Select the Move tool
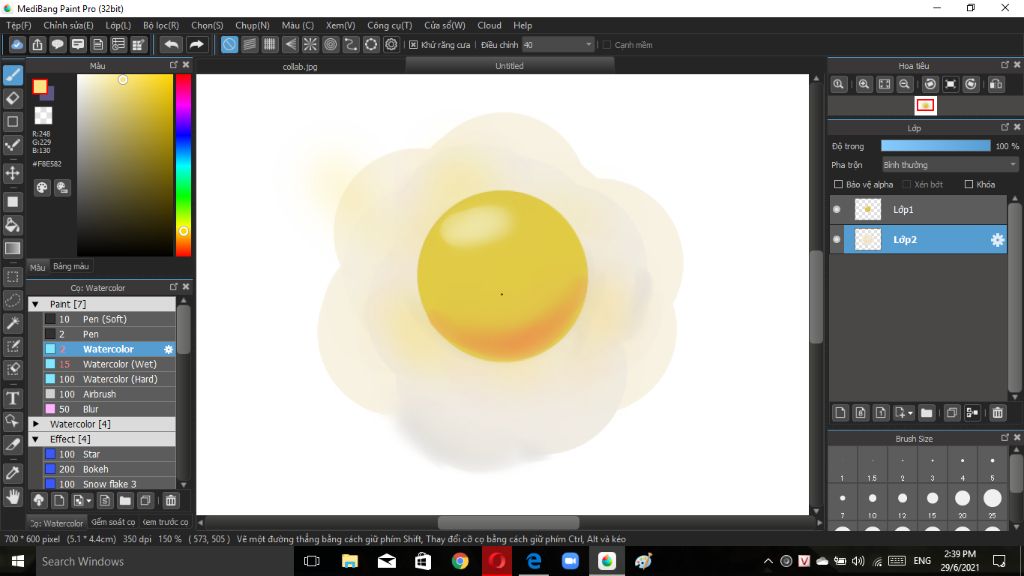Viewport: 1024px width, 576px height. tap(13, 173)
